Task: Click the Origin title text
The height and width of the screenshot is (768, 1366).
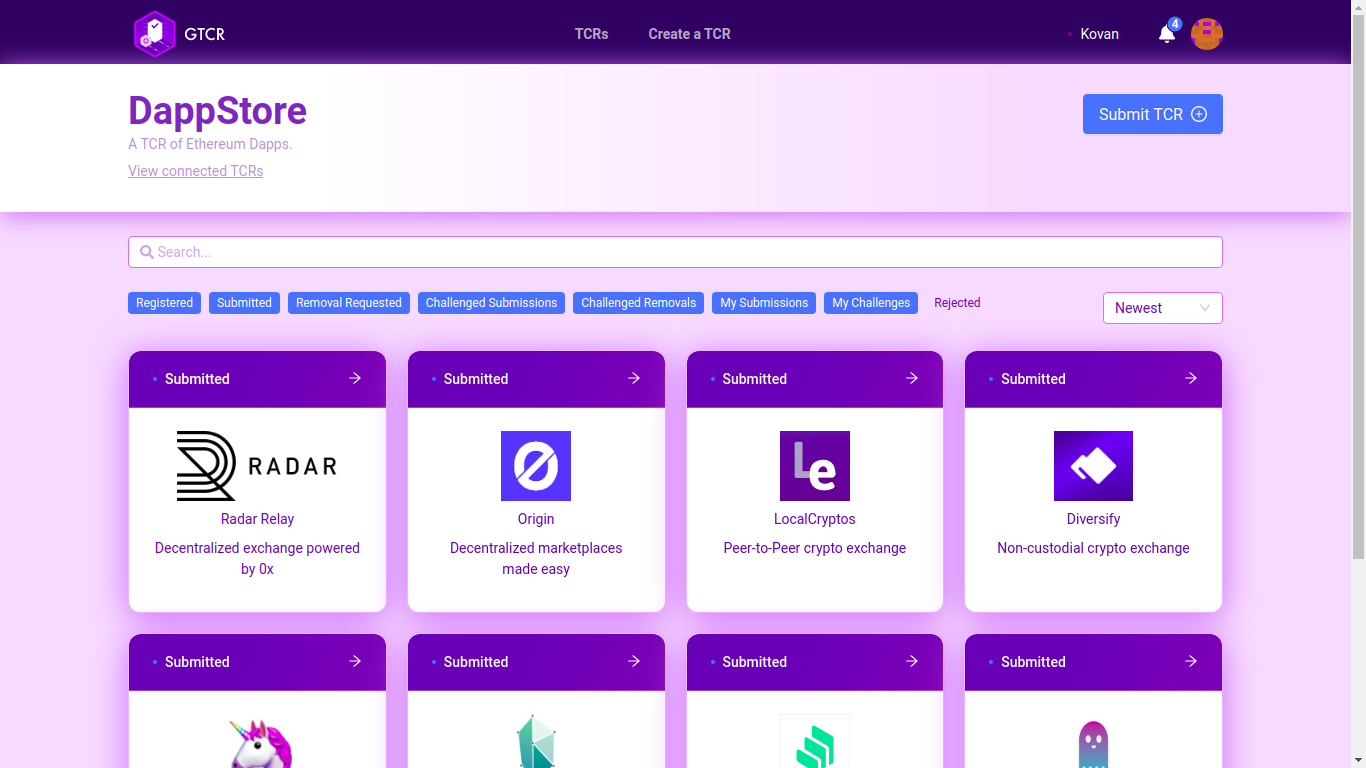Action: [536, 519]
